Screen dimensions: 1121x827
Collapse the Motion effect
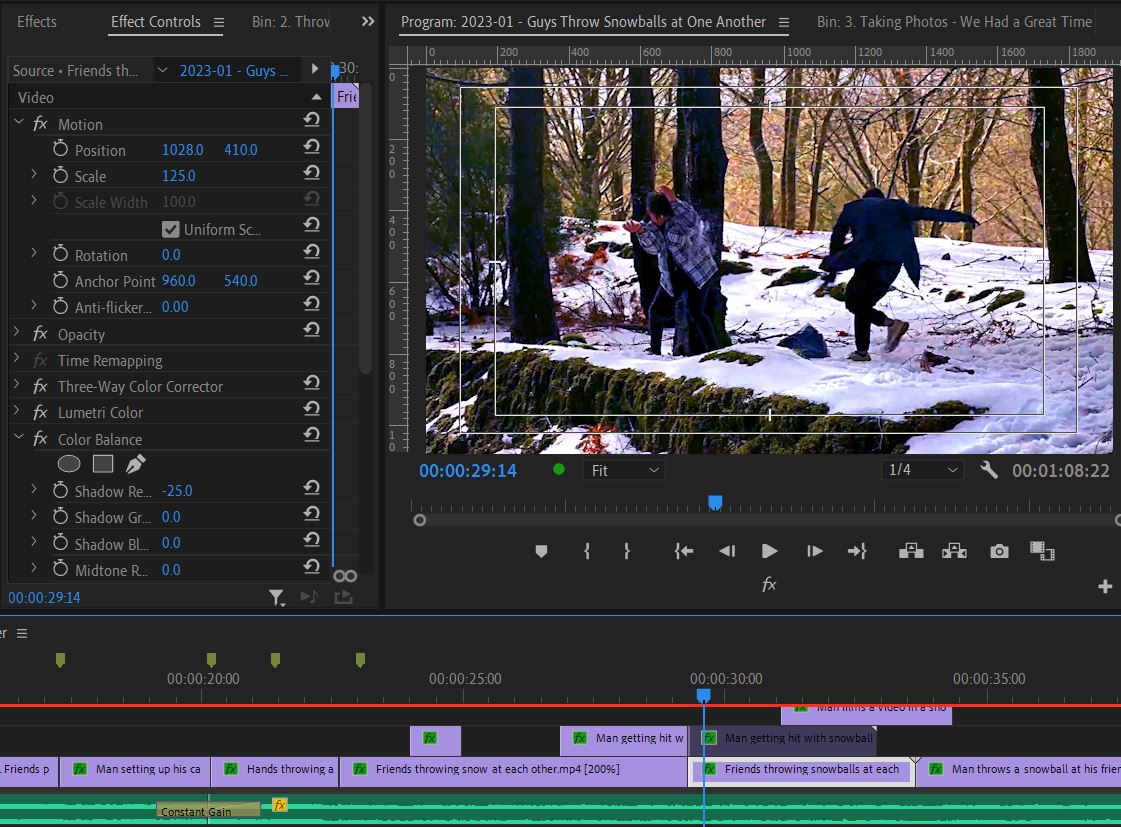[19, 122]
